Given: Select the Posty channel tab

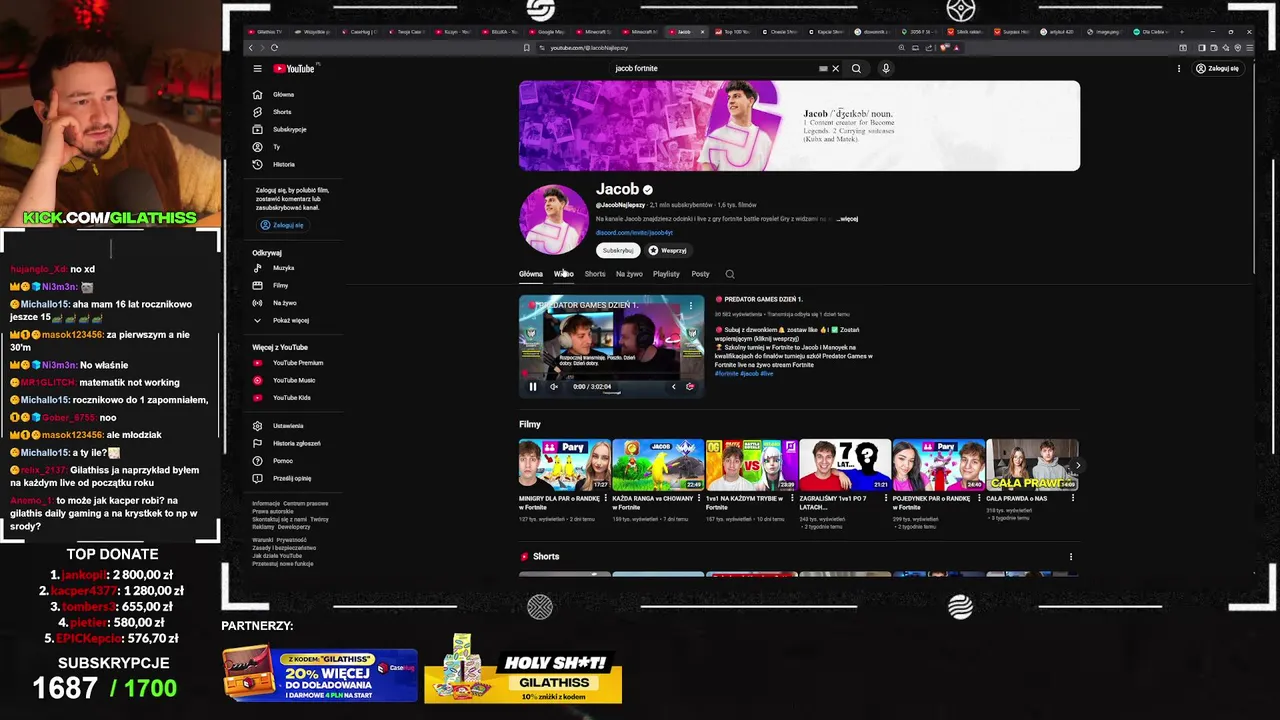Looking at the screenshot, I should click(700, 274).
